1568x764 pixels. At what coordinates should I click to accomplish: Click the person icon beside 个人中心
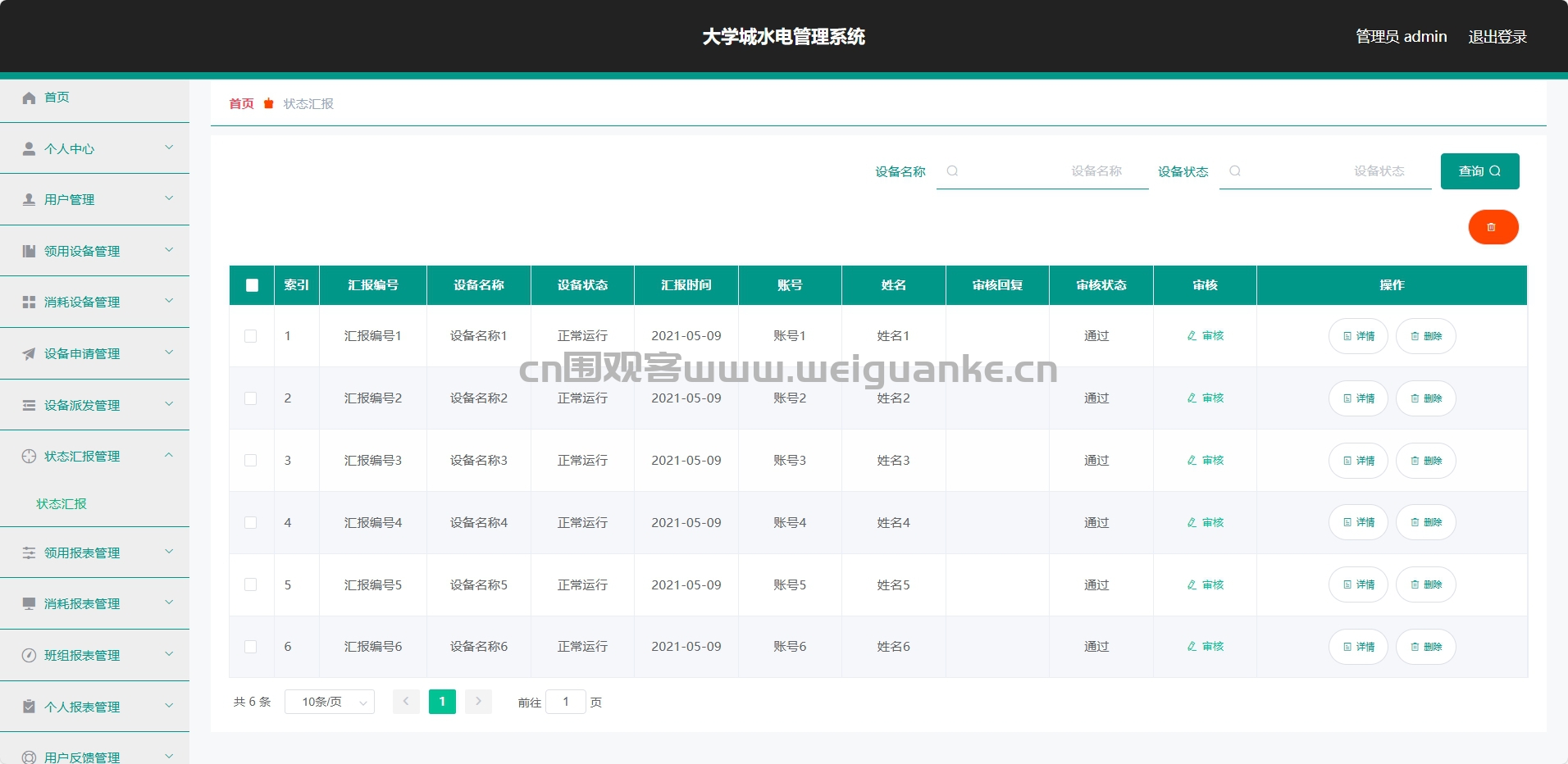pos(29,148)
